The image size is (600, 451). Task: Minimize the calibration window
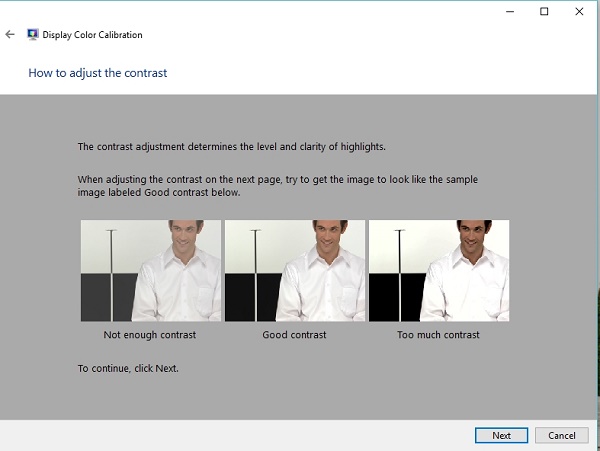(x=510, y=11)
